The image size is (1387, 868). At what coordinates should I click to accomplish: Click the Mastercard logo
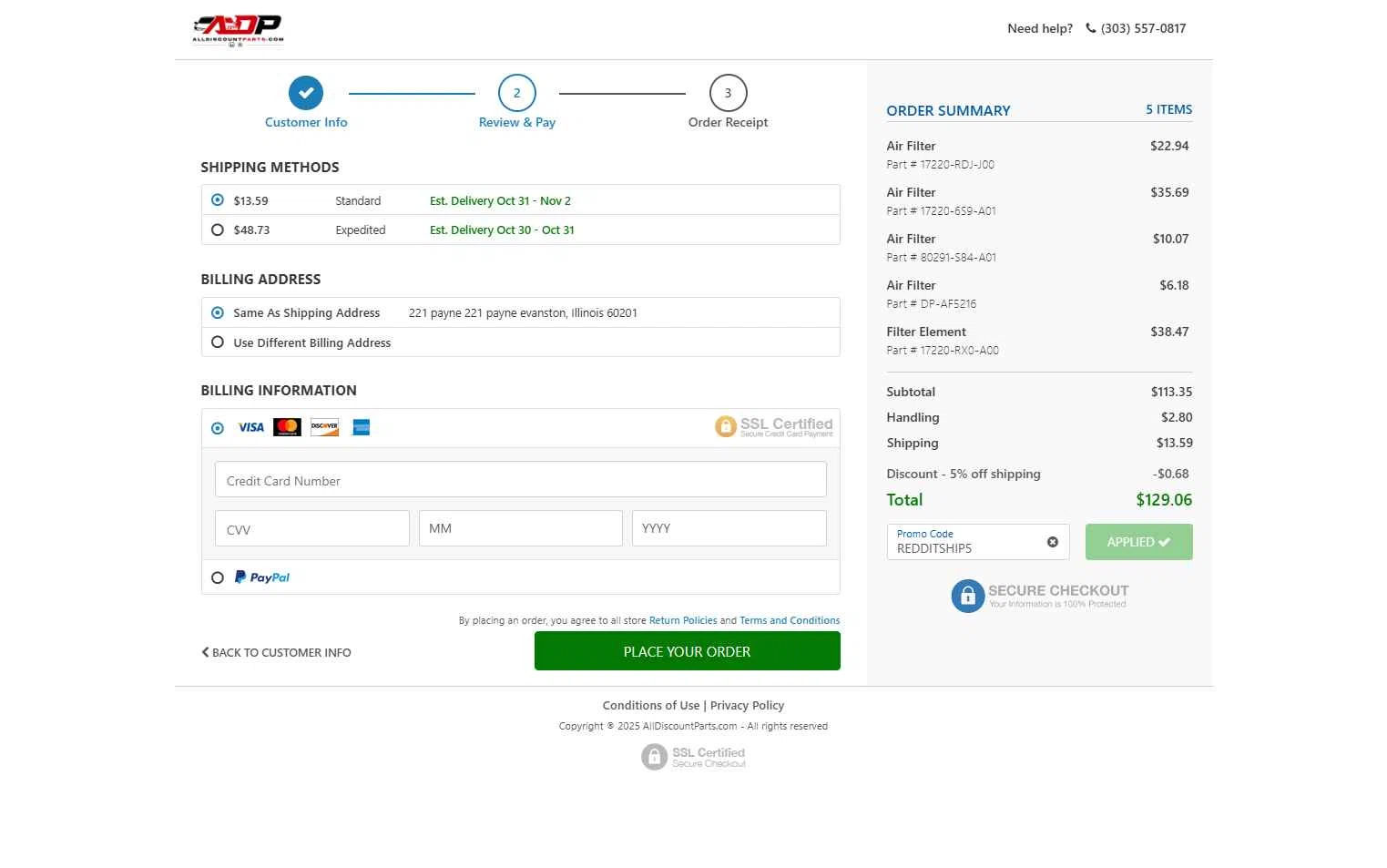coord(287,427)
